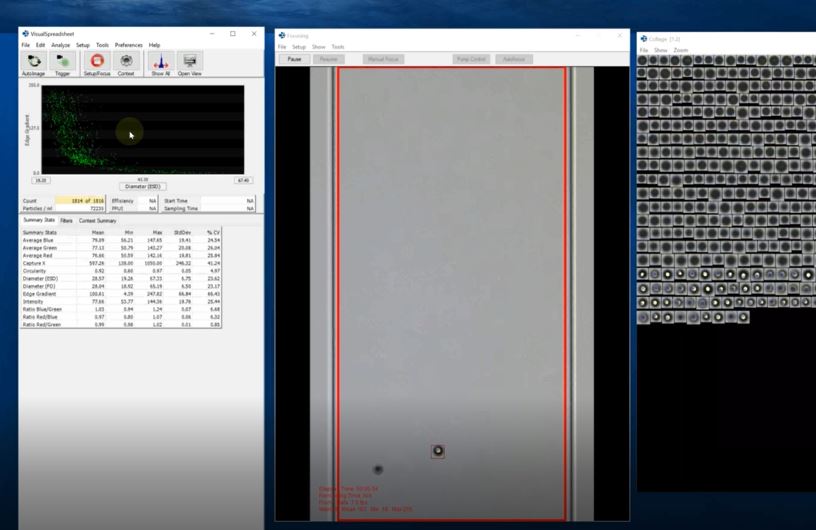
Task: Open the Tools menu in the Focusing window
Action: (338, 47)
